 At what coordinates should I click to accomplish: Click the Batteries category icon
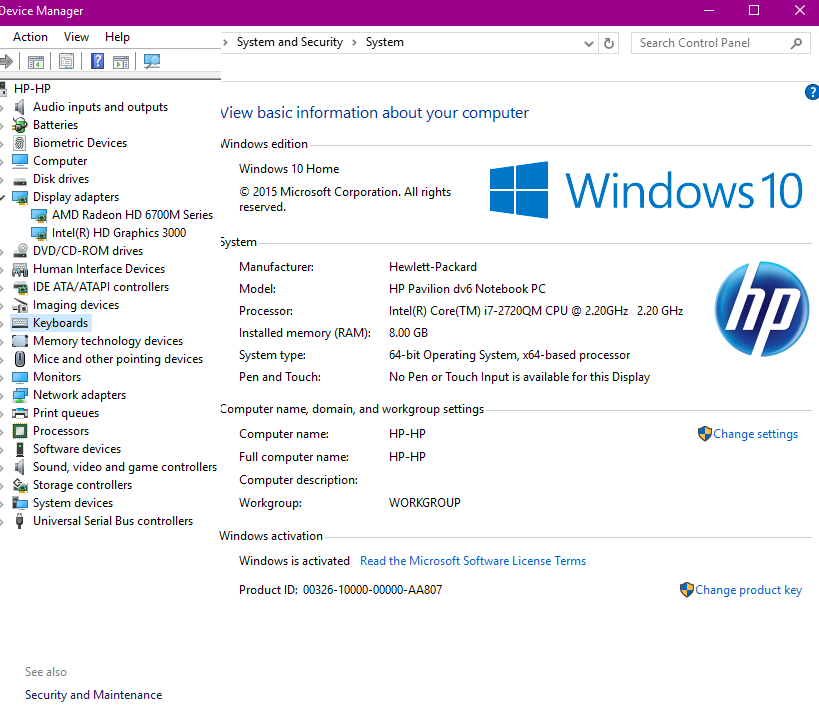tap(20, 125)
